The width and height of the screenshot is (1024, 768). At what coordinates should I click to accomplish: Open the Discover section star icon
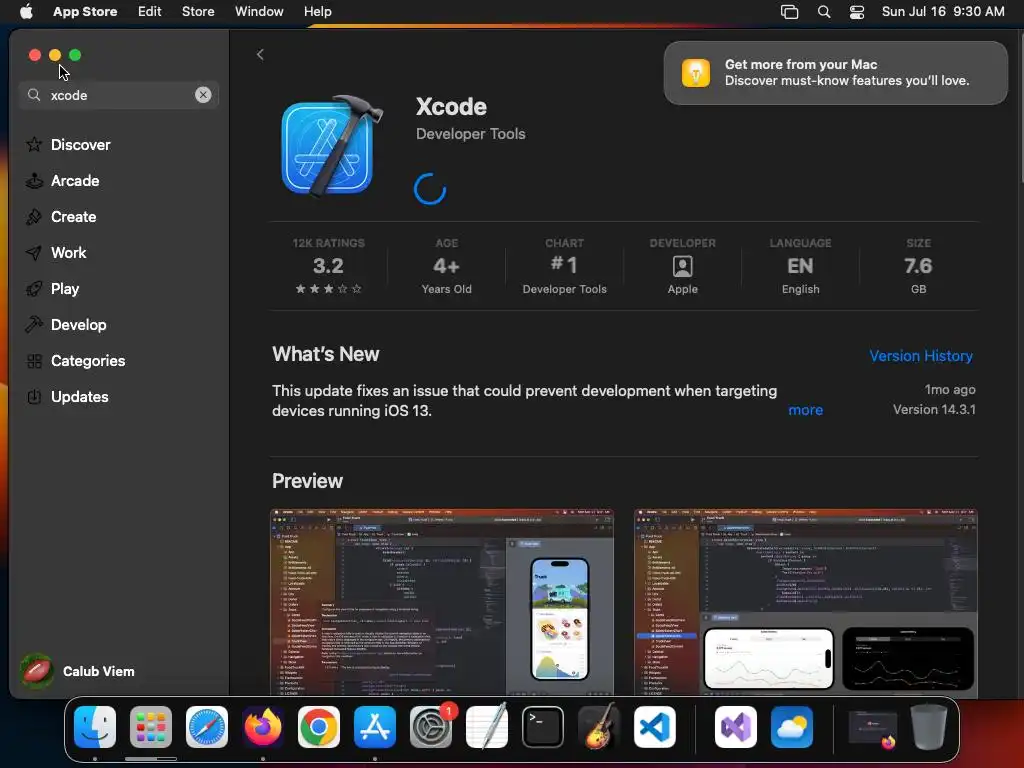pyautogui.click(x=34, y=144)
